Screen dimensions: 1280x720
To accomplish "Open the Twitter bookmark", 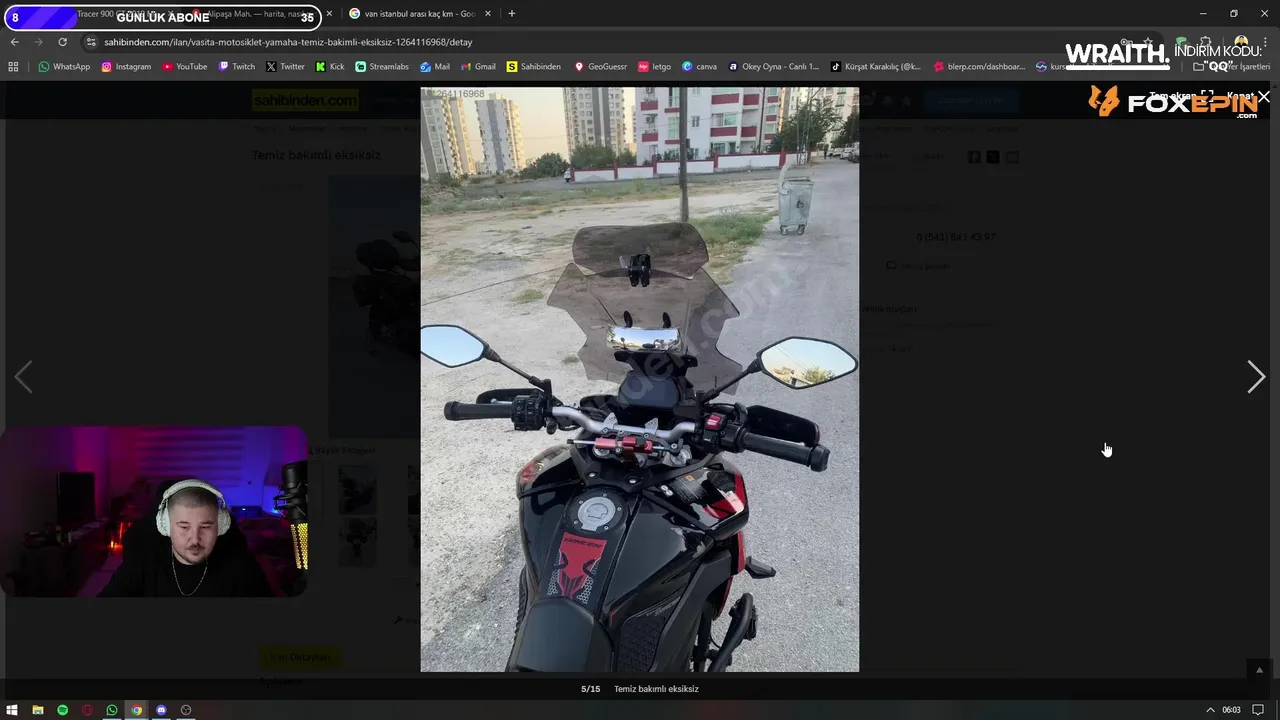I will click(285, 67).
